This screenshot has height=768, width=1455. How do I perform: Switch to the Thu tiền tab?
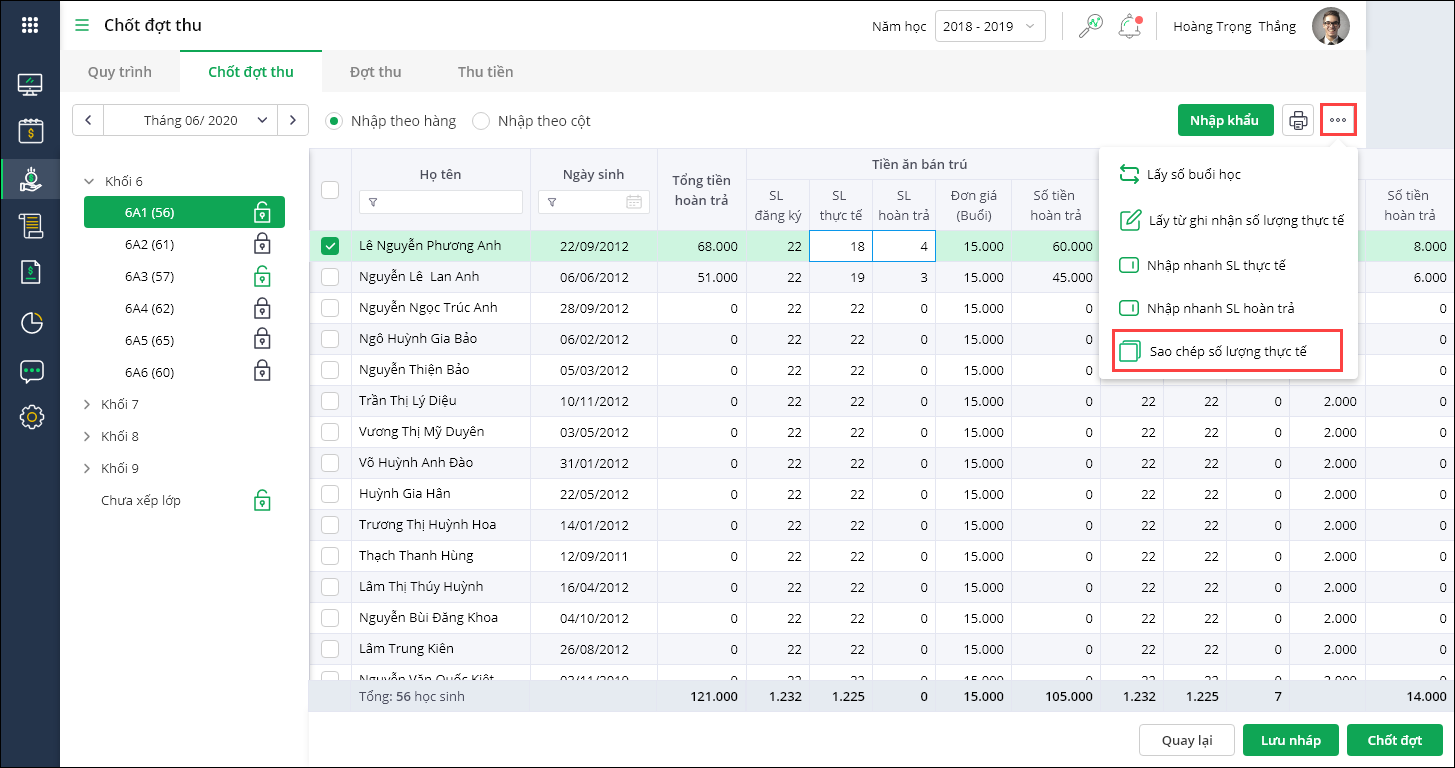pyautogui.click(x=485, y=72)
